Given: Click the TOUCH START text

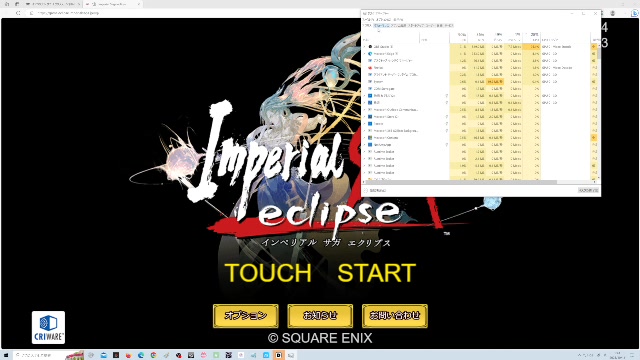Looking at the screenshot, I should (x=320, y=273).
